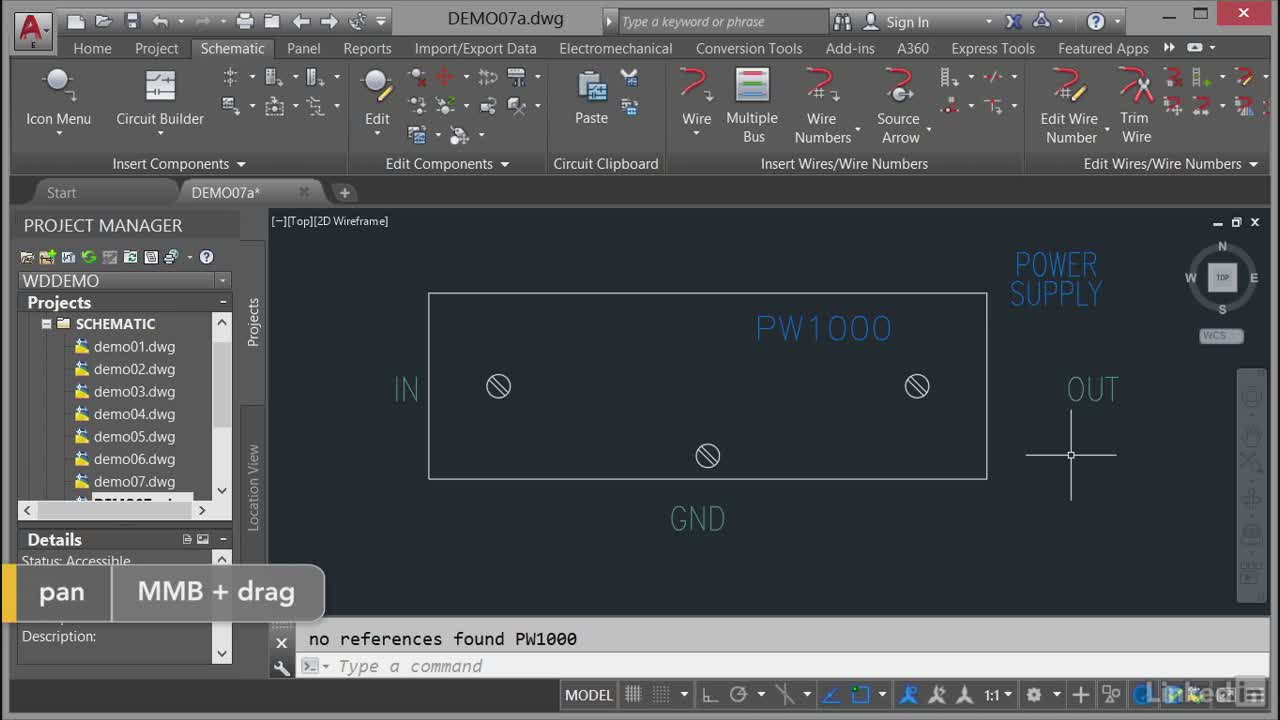This screenshot has height=720, width=1280.
Task: Click the Undo arrow icon
Action: 160,21
